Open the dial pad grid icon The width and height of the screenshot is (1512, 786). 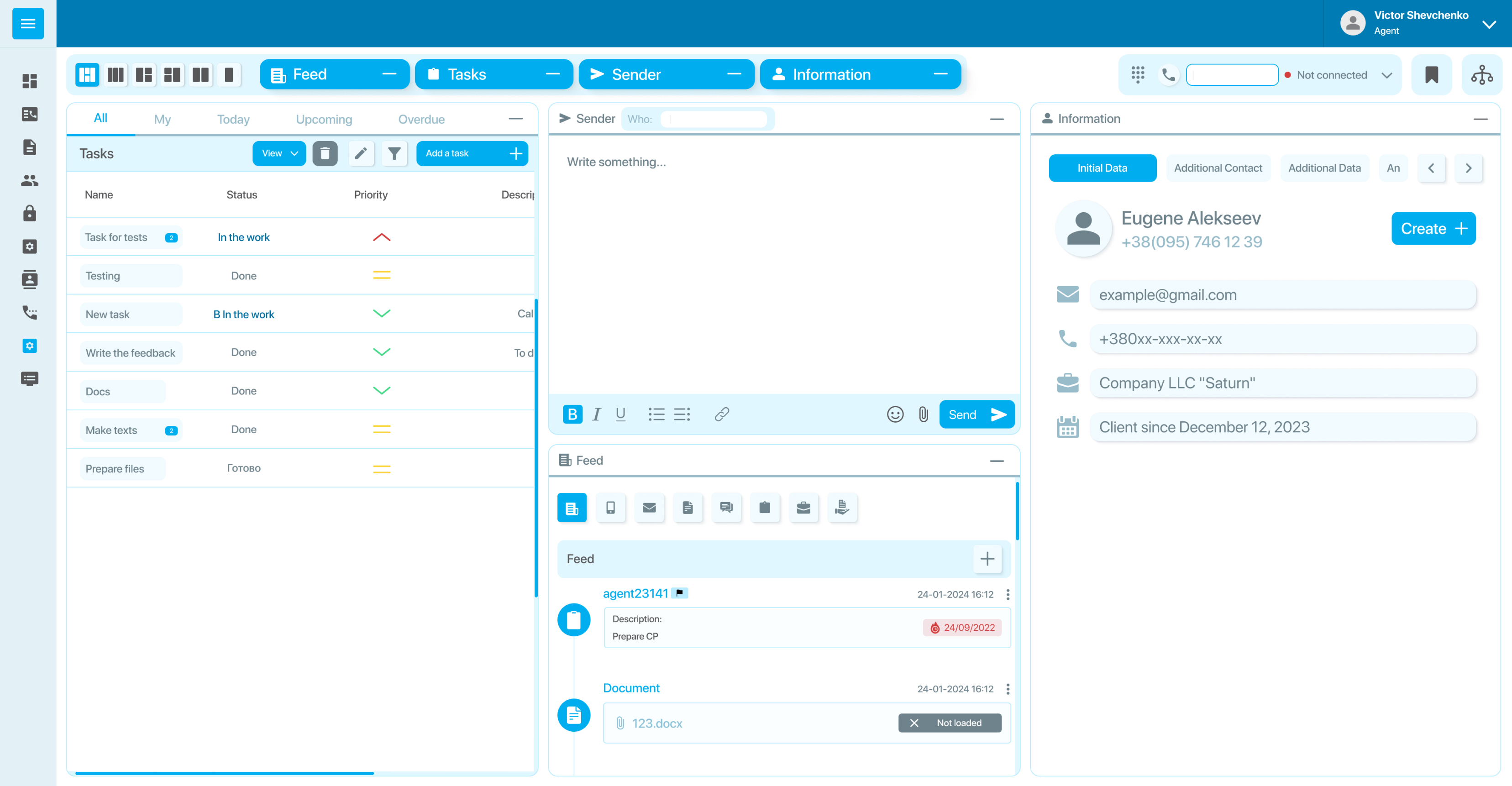click(x=1138, y=74)
